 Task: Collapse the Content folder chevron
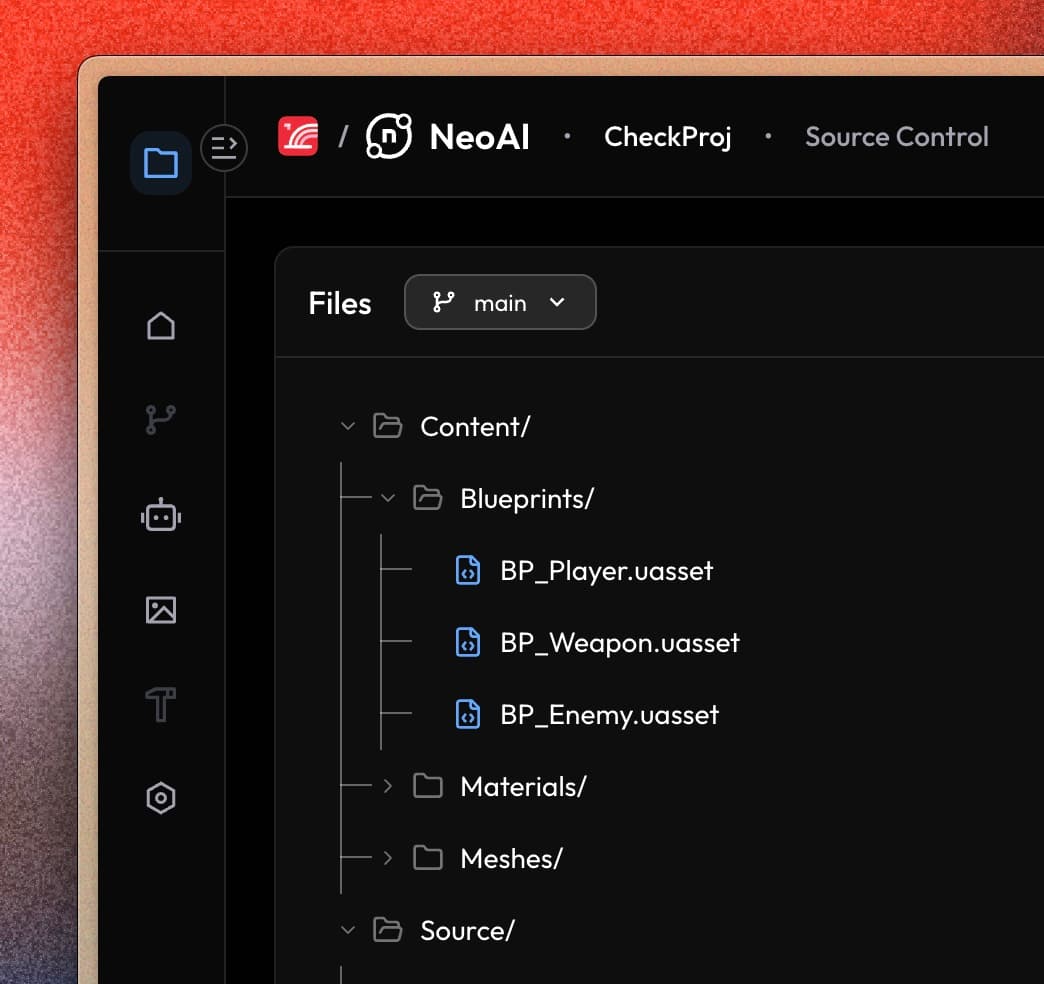pos(348,427)
